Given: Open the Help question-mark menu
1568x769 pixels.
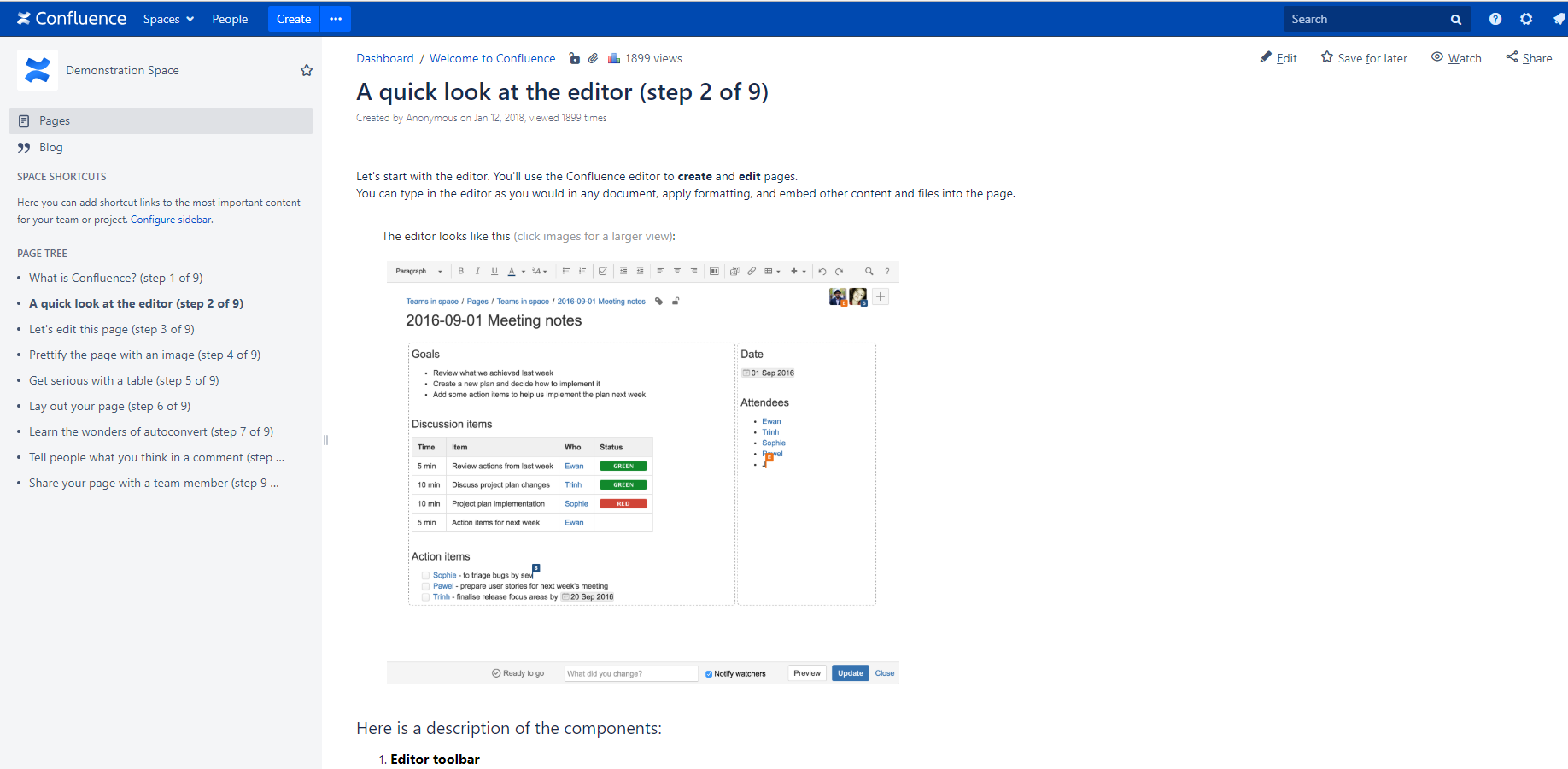Looking at the screenshot, I should pyautogui.click(x=1495, y=19).
